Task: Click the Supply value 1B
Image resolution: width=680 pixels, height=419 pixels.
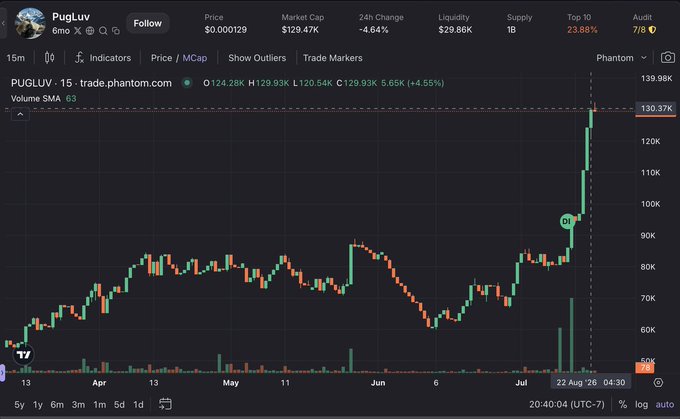Action: click(x=511, y=29)
